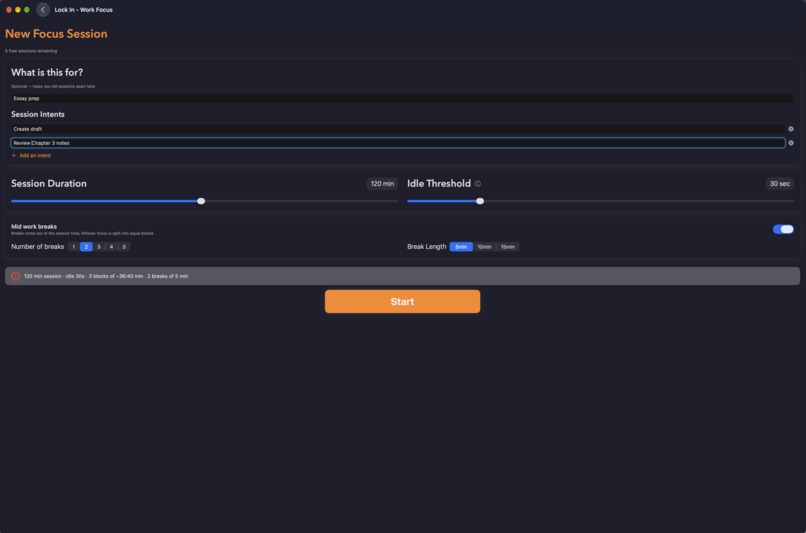Set number of breaks to 4

click(x=111, y=247)
